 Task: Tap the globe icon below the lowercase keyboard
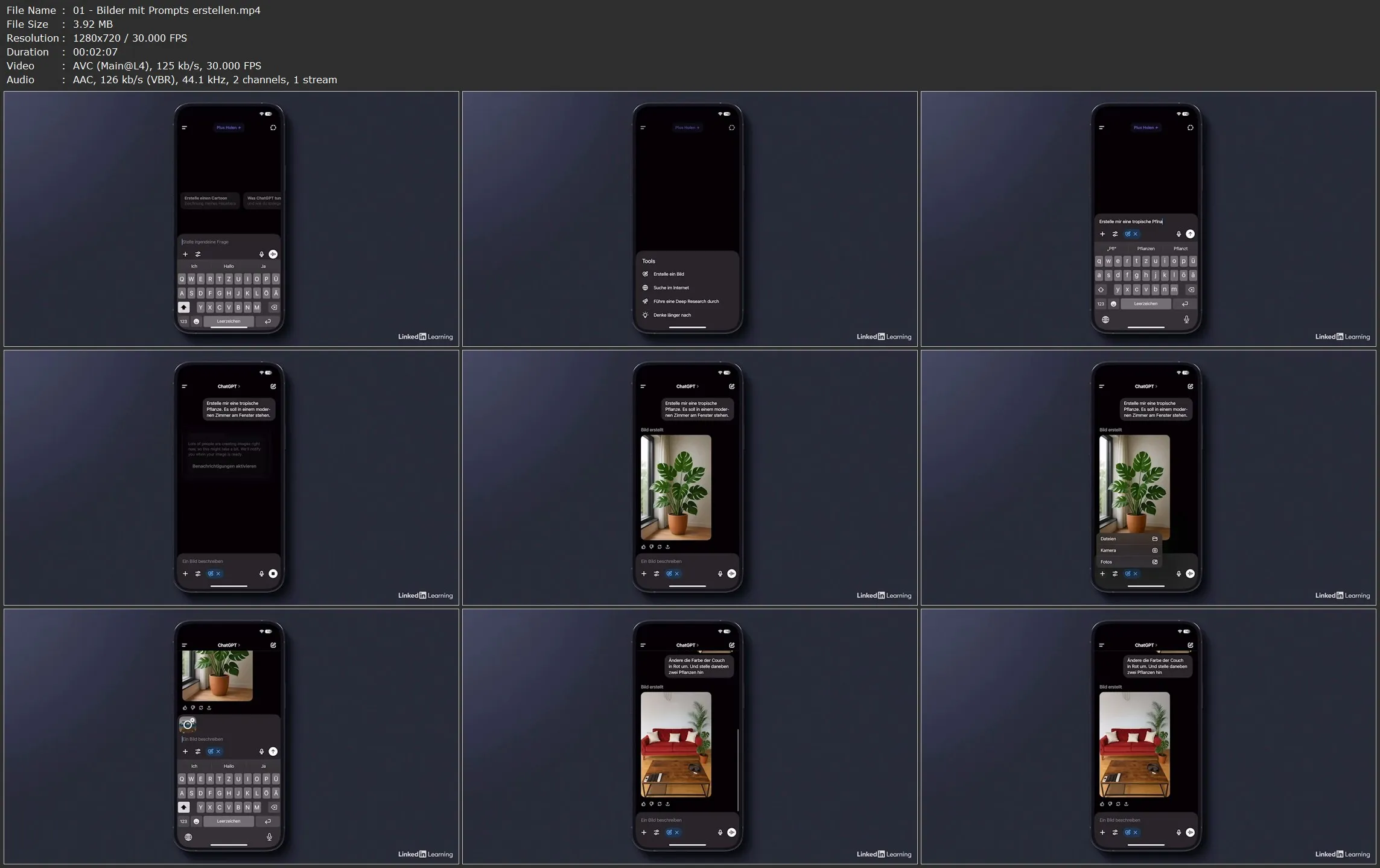pos(1105,320)
